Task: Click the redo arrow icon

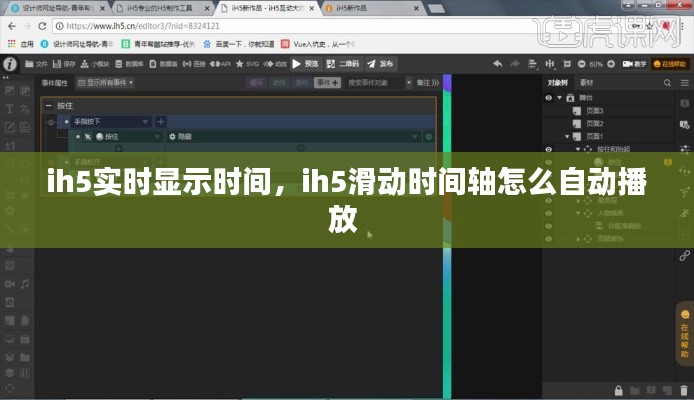Action: pos(515,64)
